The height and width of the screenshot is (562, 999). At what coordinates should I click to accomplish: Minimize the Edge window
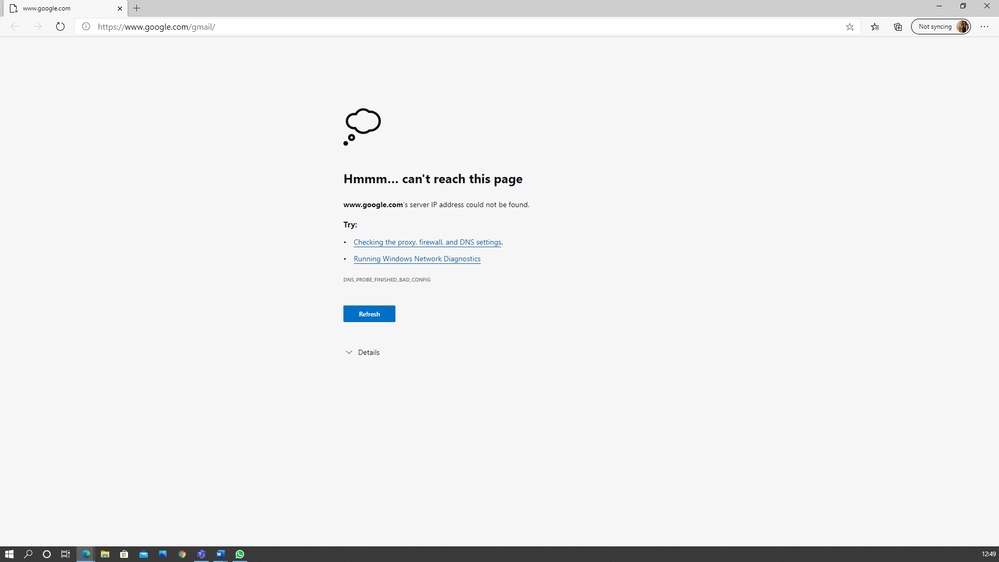tap(938, 6)
